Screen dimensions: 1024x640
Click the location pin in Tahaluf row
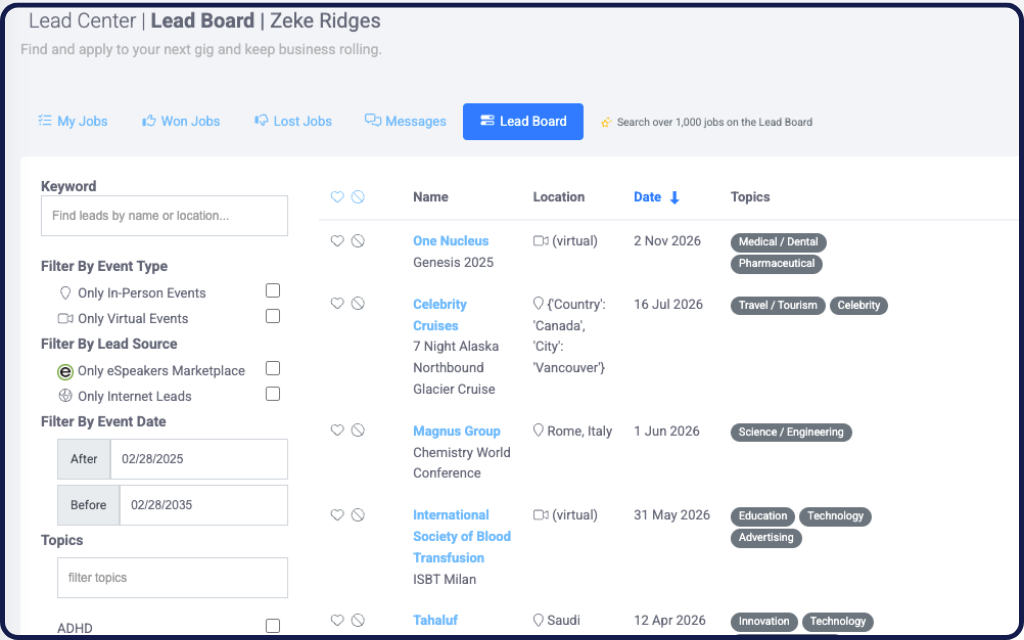(538, 620)
